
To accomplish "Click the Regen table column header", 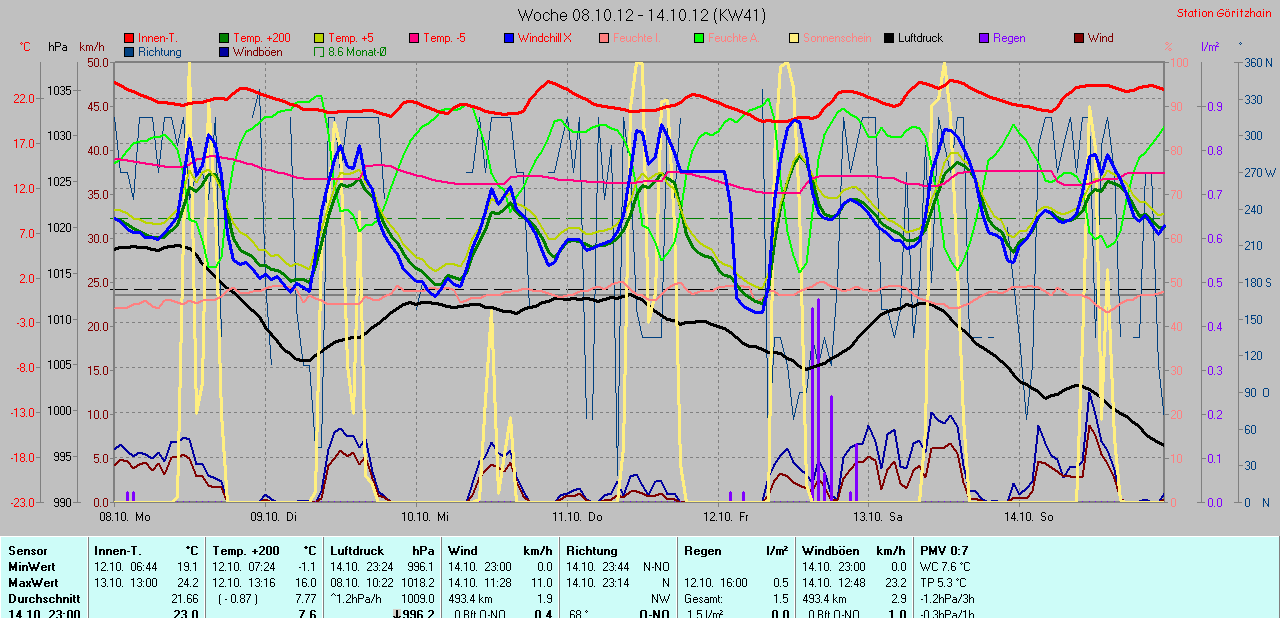I will click(x=702, y=551).
